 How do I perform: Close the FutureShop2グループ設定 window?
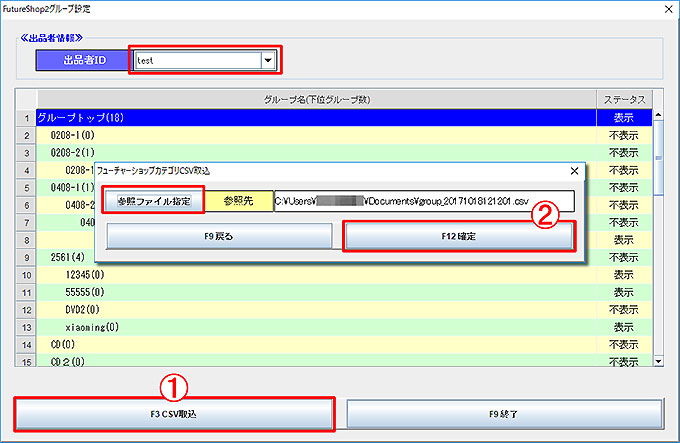(664, 7)
